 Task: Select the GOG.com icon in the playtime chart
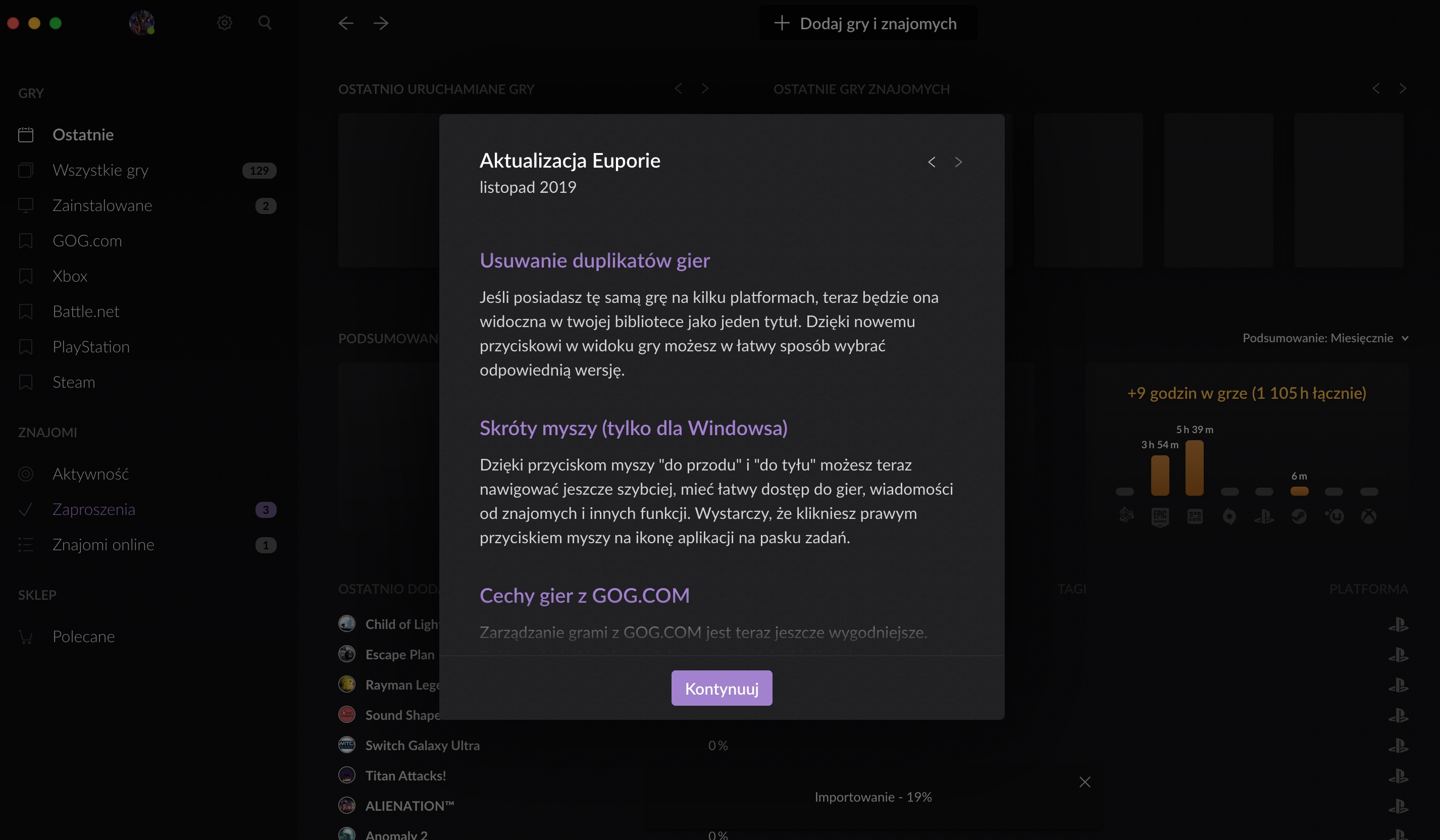pyautogui.click(x=1195, y=516)
